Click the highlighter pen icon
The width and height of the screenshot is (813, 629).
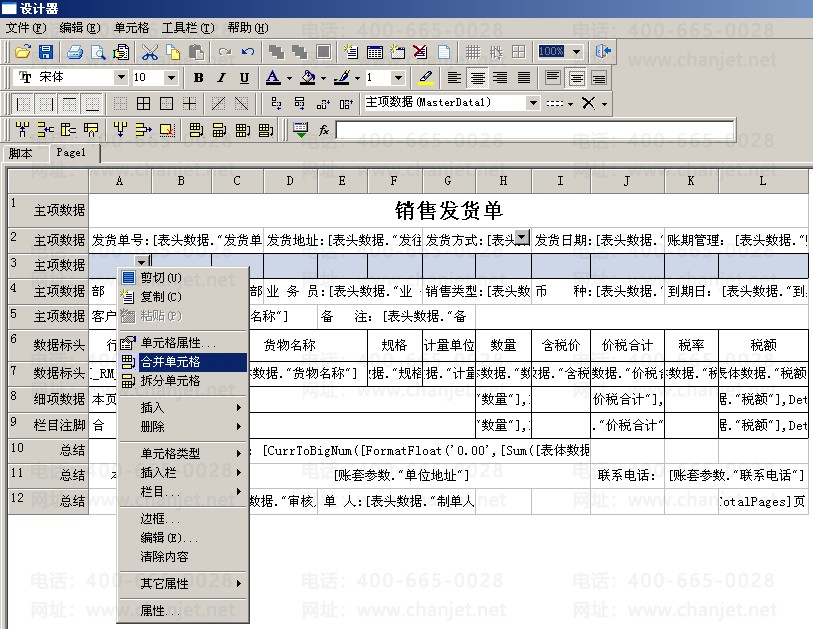tap(426, 78)
